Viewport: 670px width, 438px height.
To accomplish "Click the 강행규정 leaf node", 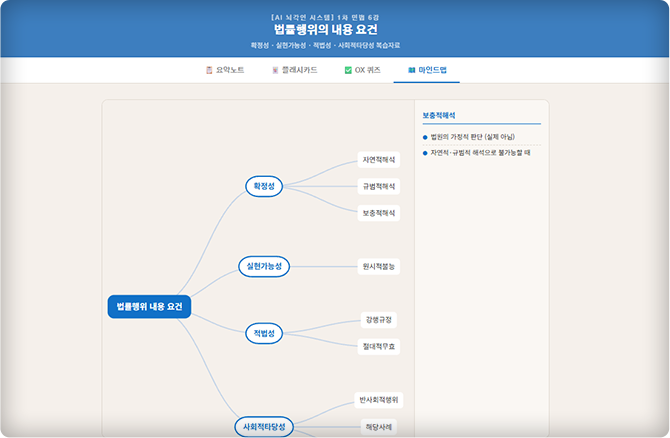I will pyautogui.click(x=379, y=320).
